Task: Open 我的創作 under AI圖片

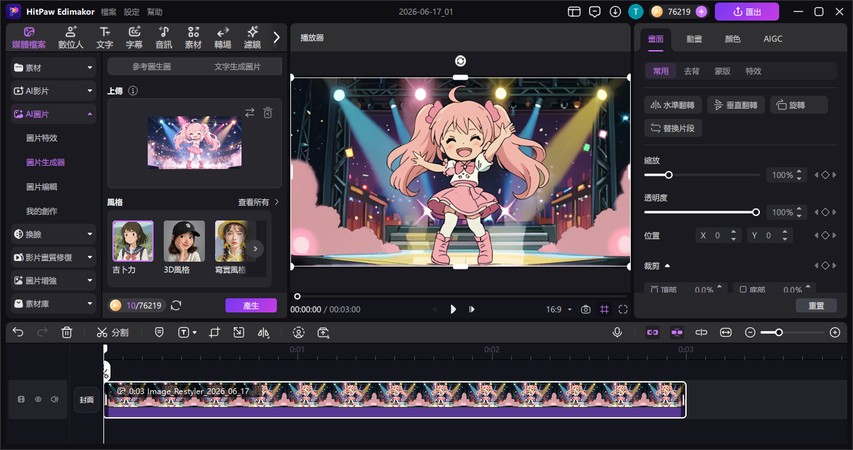Action: tap(42, 211)
